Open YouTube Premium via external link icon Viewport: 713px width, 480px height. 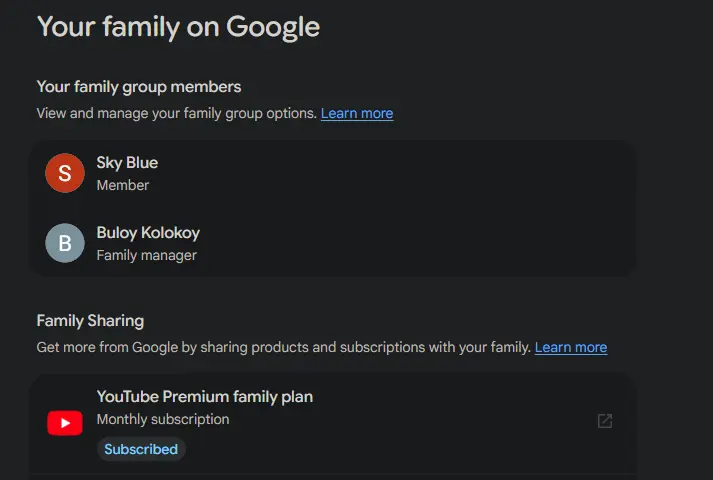[604, 421]
